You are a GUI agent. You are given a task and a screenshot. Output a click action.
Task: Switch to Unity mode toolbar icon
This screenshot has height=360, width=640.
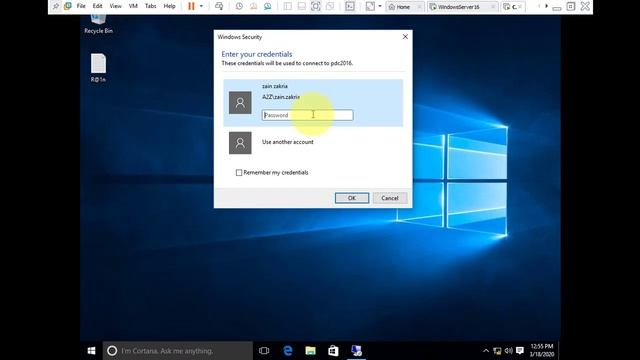click(x=330, y=6)
